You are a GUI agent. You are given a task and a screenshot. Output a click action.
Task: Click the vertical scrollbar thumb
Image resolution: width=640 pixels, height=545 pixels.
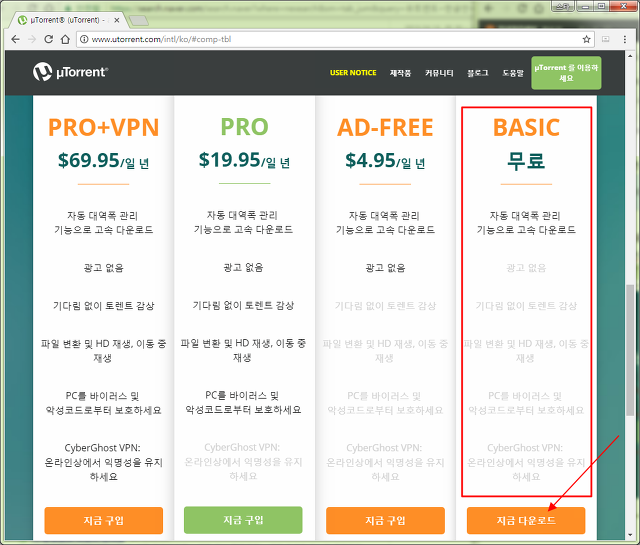[x=631, y=350]
